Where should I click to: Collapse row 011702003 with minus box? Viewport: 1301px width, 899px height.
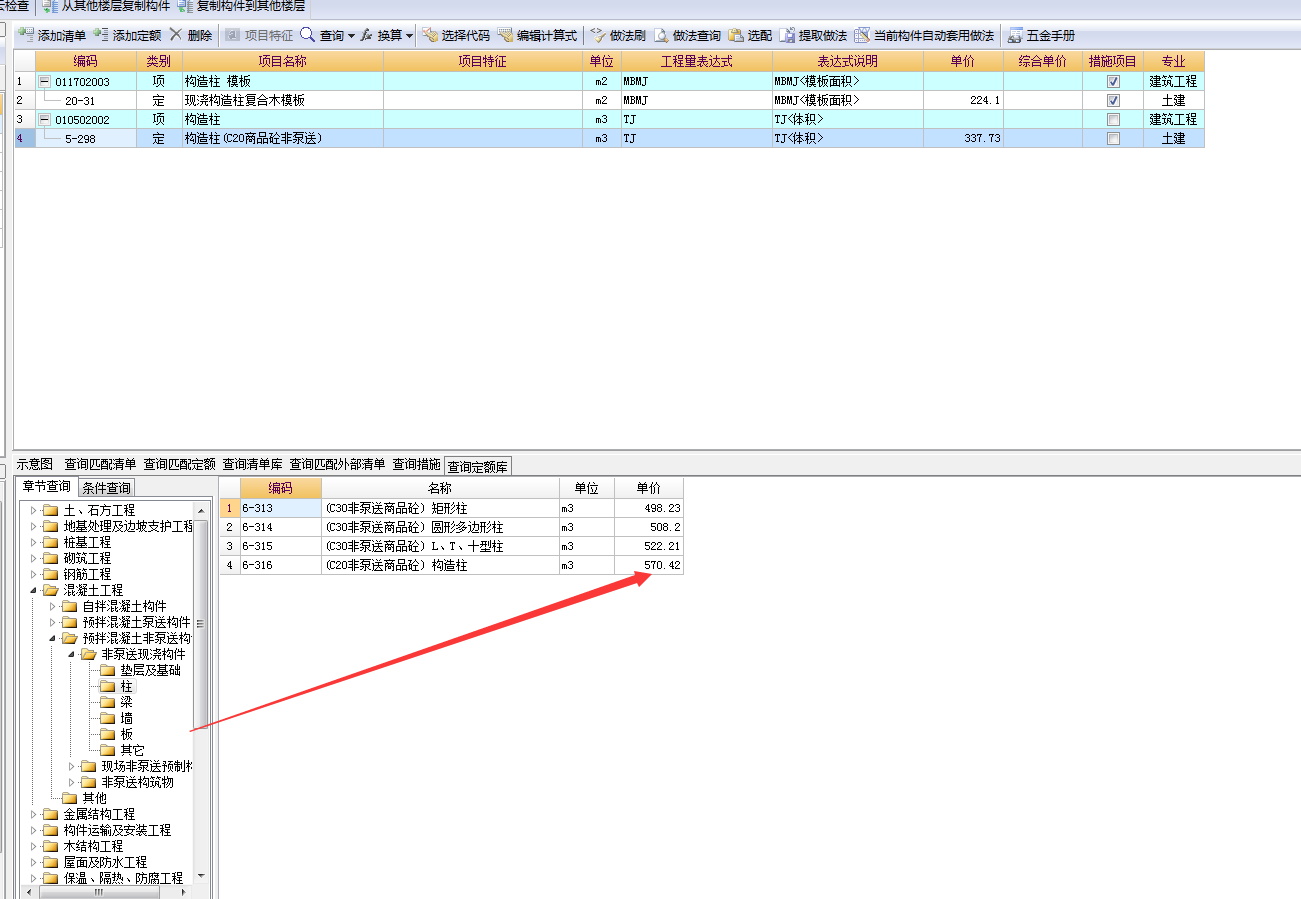(x=44, y=81)
